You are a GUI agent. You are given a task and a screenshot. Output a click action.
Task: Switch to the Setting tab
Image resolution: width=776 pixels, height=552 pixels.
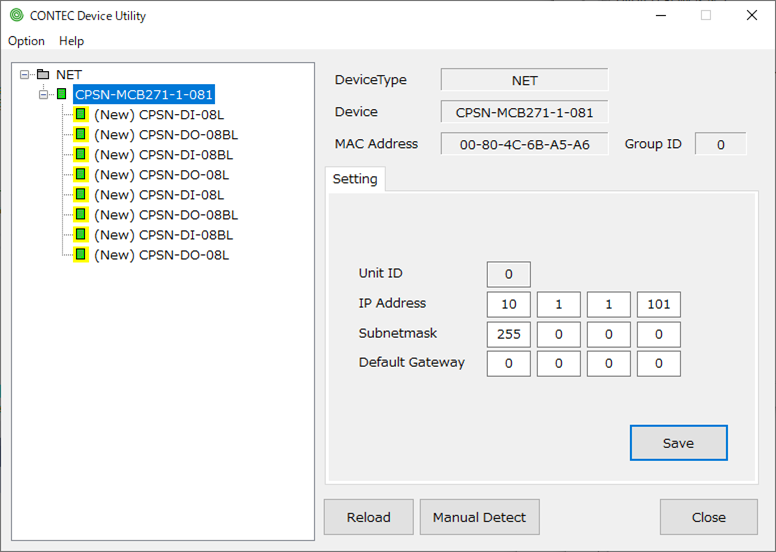355,179
